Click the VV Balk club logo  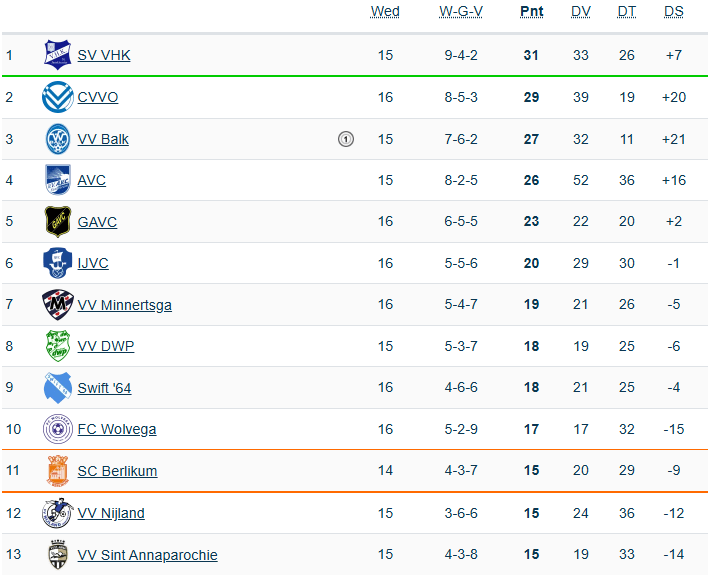(58, 139)
